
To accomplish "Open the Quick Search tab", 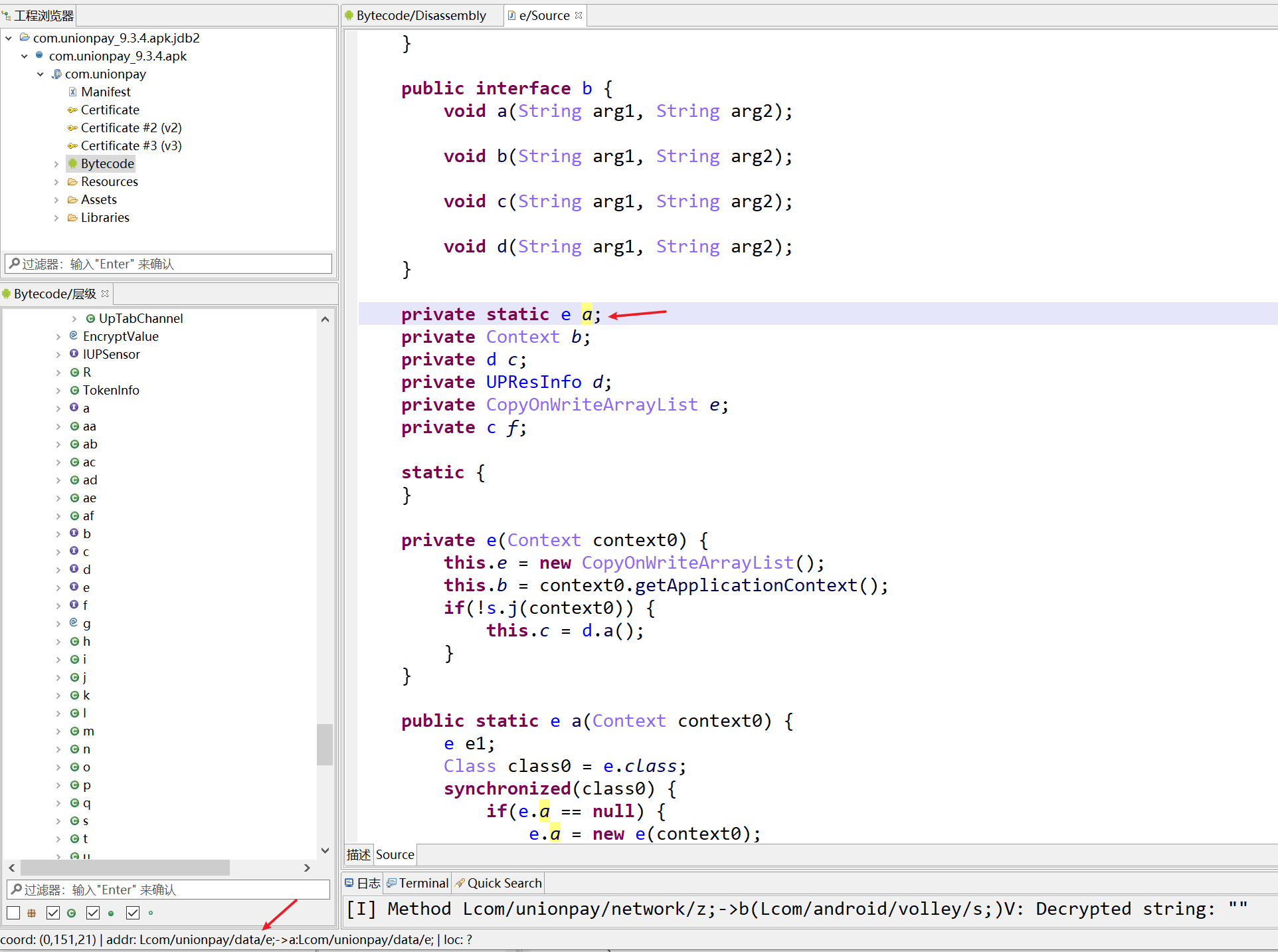I will (x=503, y=883).
